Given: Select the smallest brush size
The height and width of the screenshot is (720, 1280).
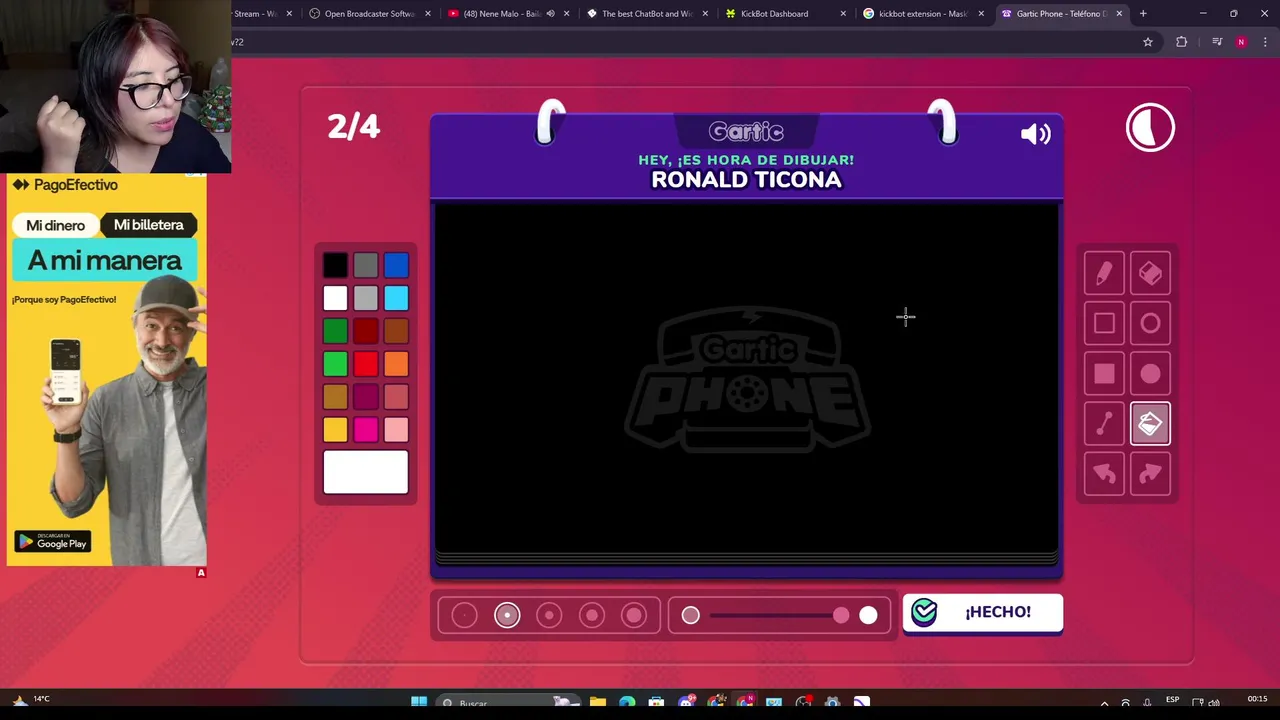Looking at the screenshot, I should (x=464, y=616).
